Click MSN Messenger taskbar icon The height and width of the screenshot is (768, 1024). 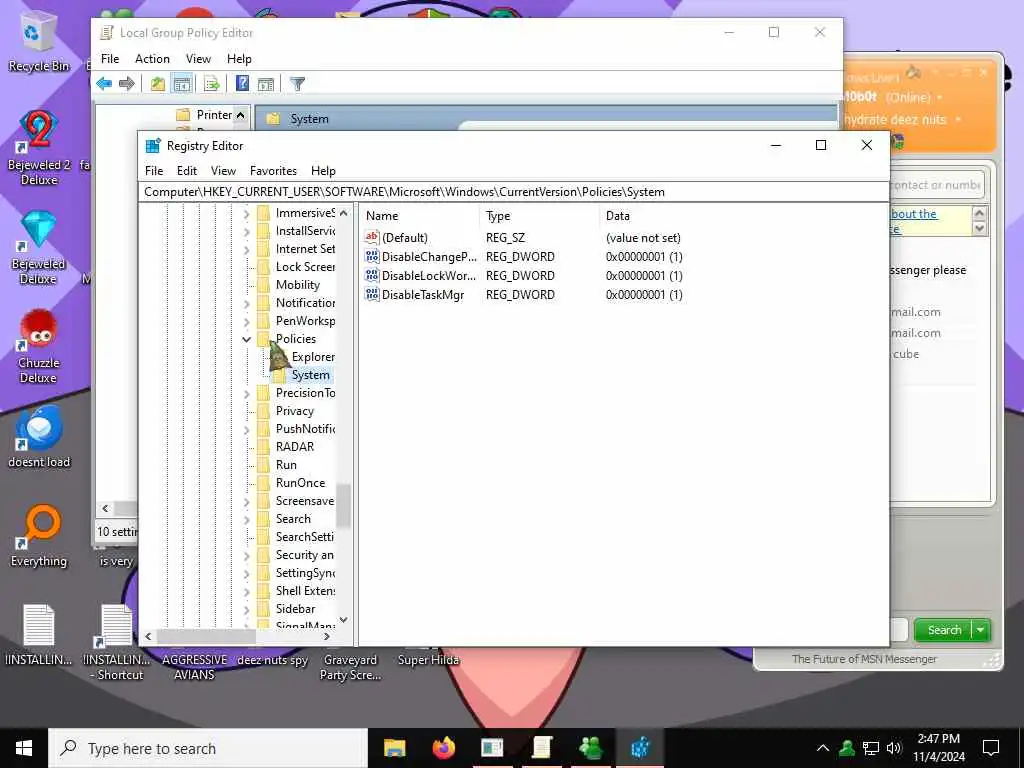click(x=591, y=747)
